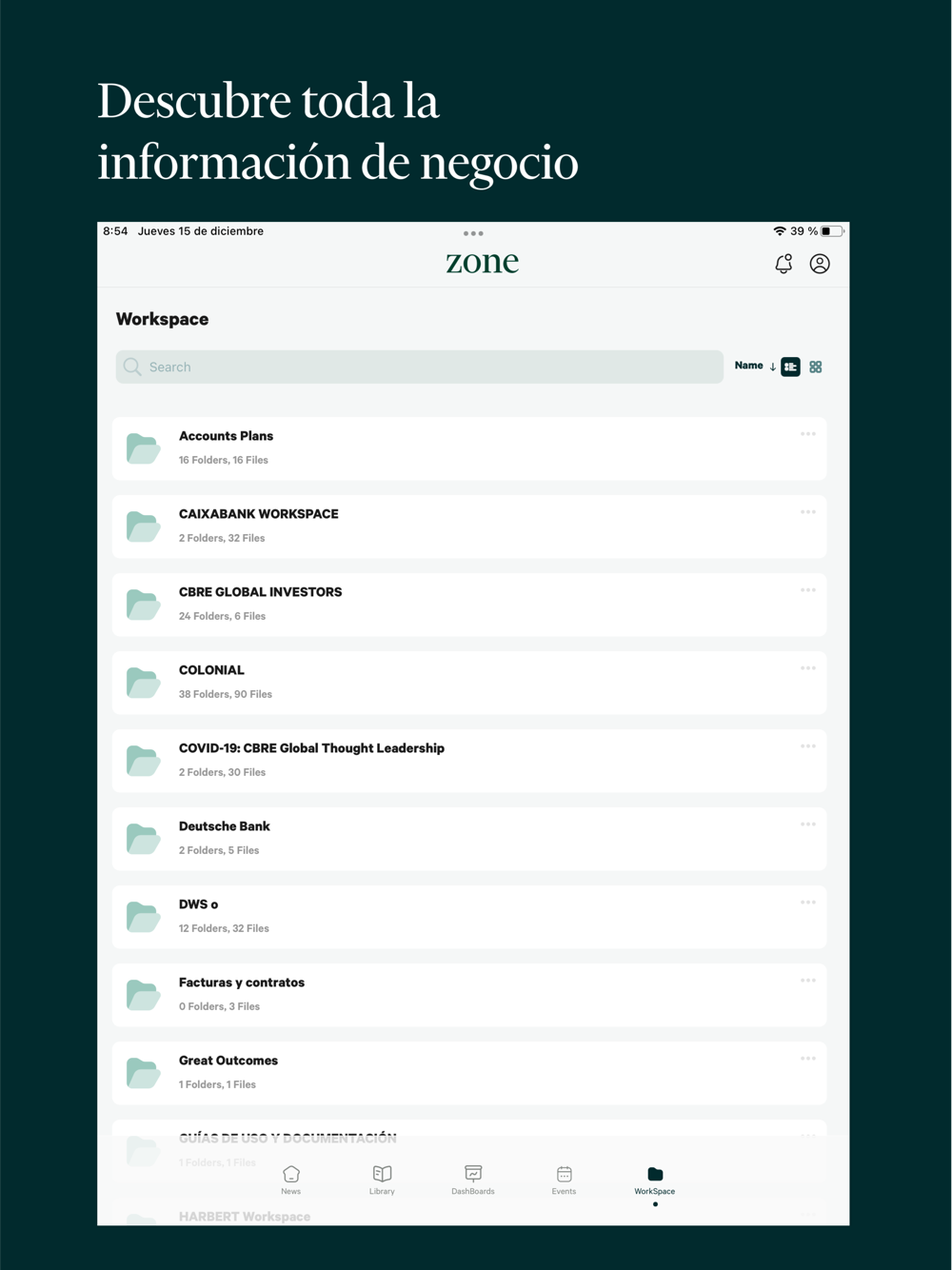The image size is (952, 1270).
Task: Go to the Events tab
Action: coord(564,1181)
